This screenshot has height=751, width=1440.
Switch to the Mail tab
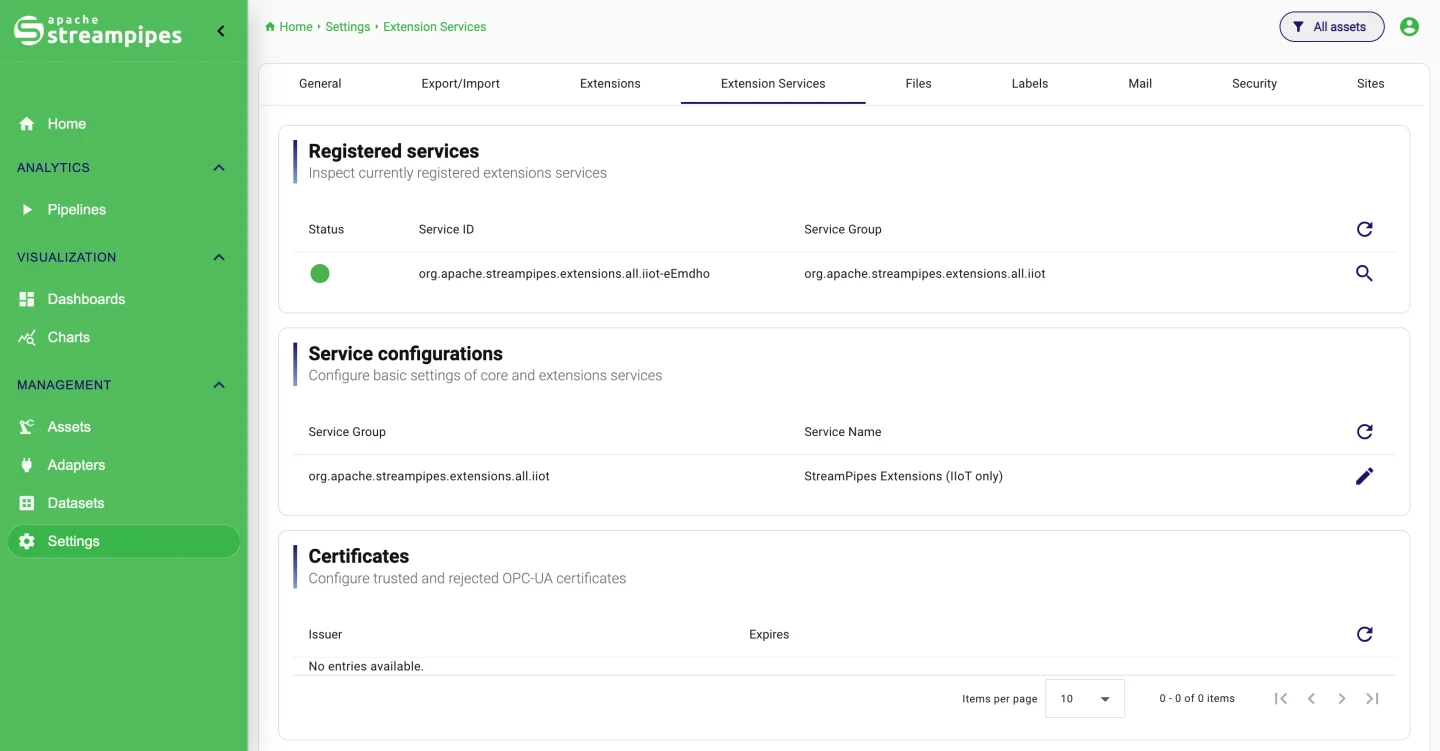point(1140,84)
